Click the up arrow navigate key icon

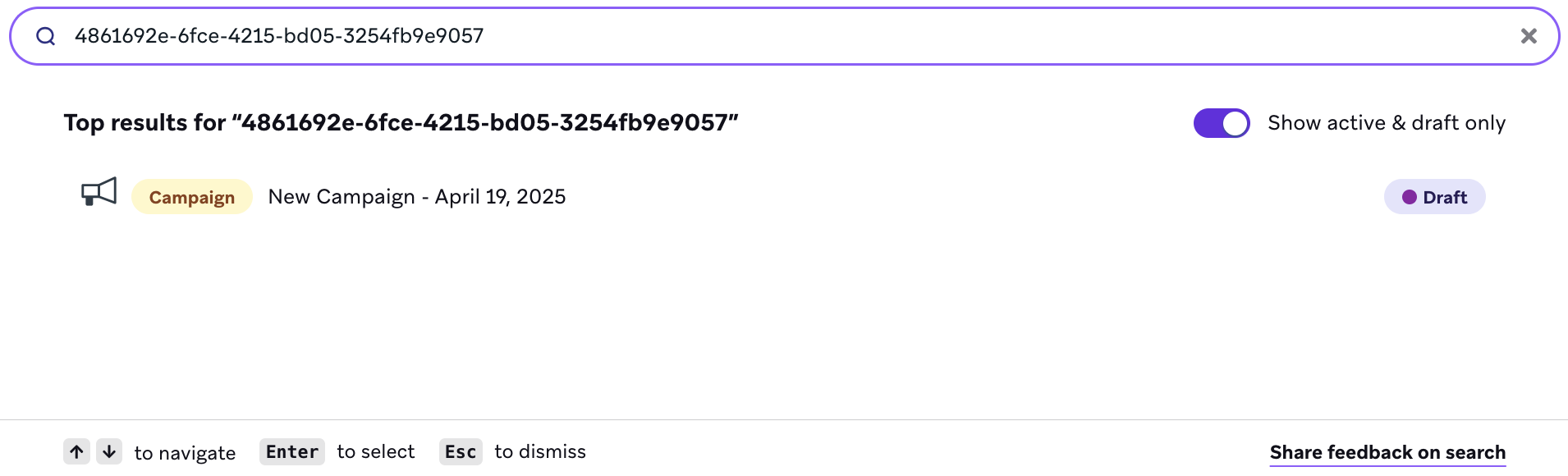[x=76, y=451]
